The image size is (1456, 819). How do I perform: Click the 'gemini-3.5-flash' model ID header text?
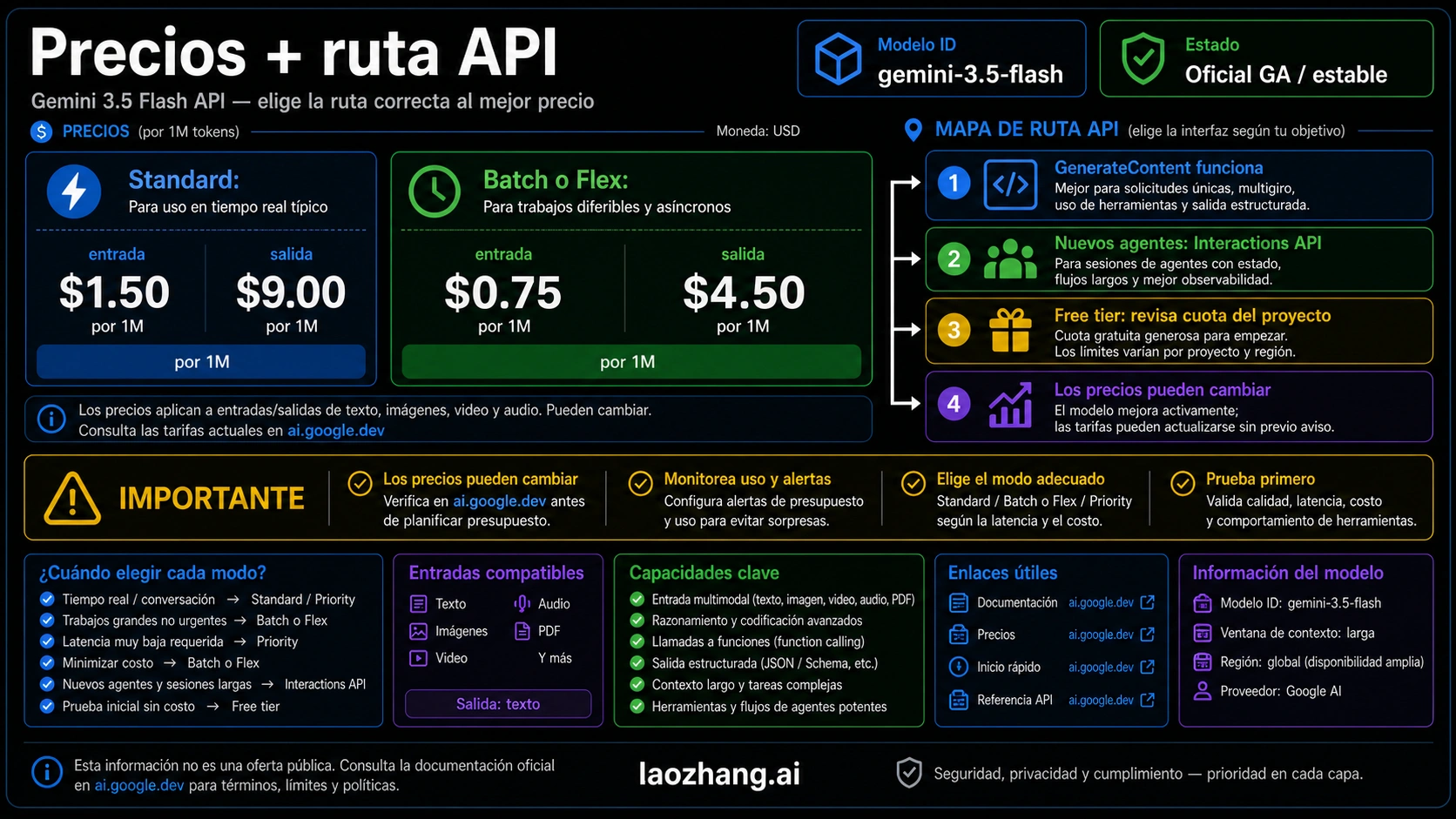[x=970, y=75]
